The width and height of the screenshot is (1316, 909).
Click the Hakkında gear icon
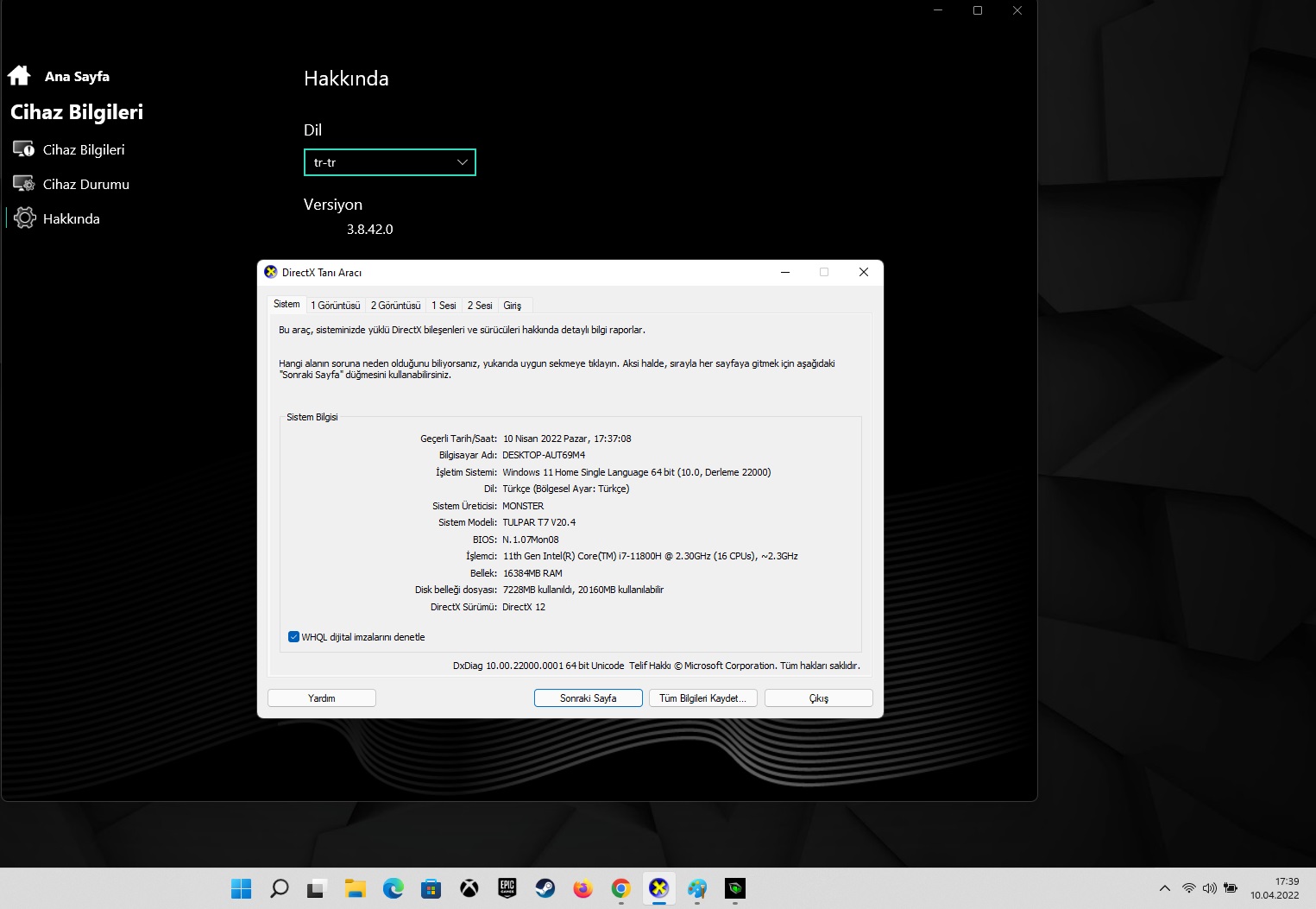[x=25, y=218]
